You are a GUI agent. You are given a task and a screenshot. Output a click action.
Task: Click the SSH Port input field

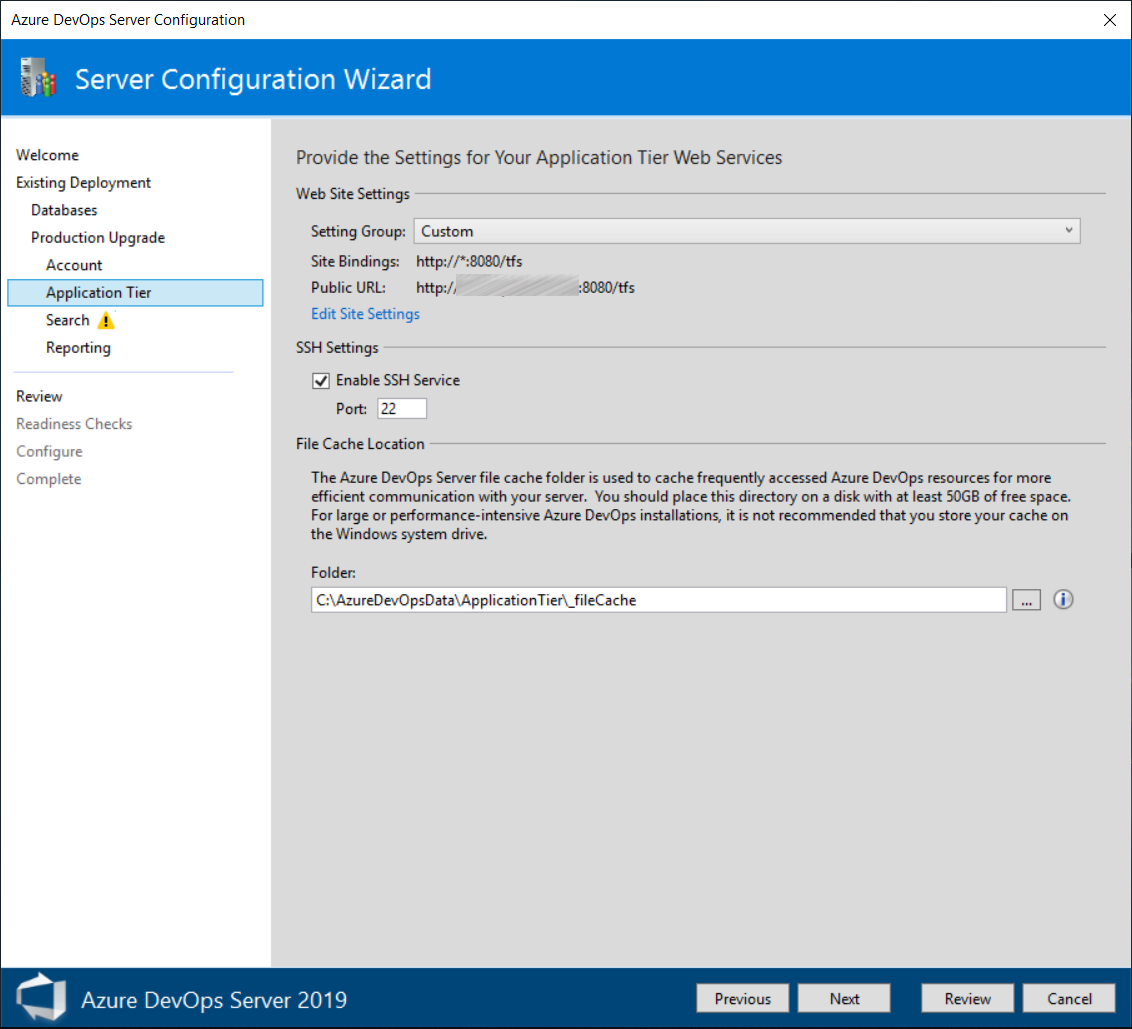402,409
